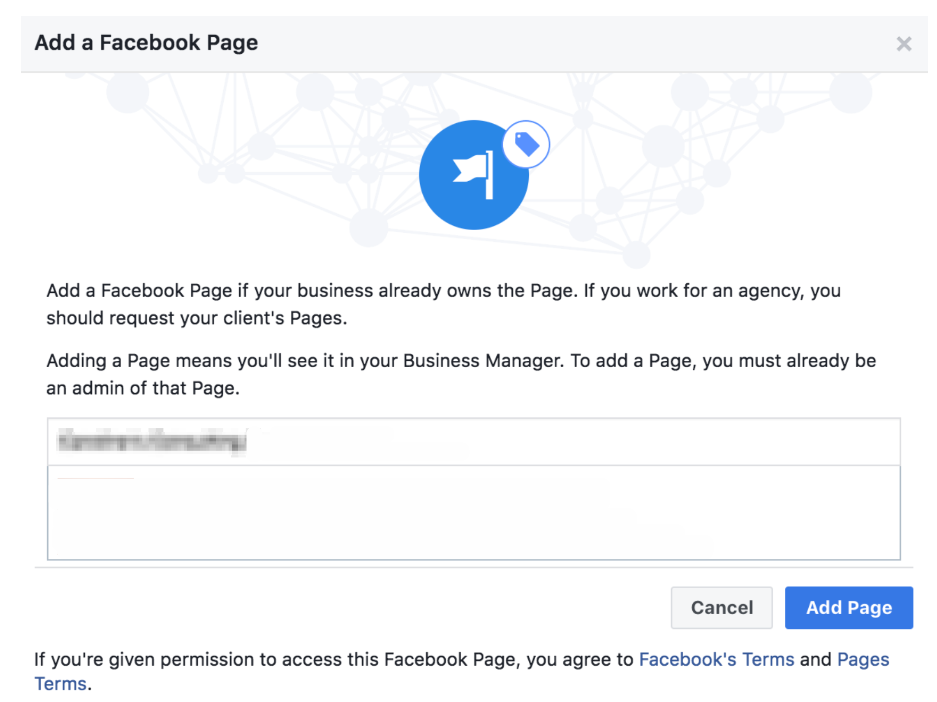Focus the Page name search field

coord(474,442)
